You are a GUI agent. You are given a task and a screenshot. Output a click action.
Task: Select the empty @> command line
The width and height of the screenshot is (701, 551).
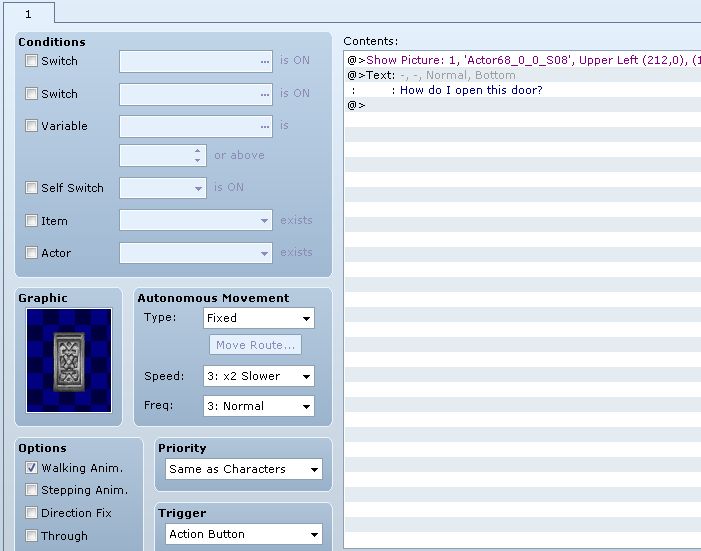[x=523, y=105]
